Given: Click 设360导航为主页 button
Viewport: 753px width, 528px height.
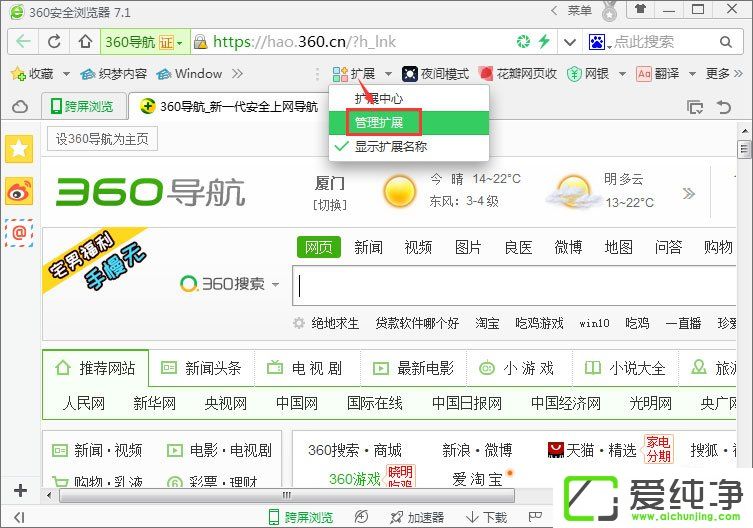Looking at the screenshot, I should (102, 139).
